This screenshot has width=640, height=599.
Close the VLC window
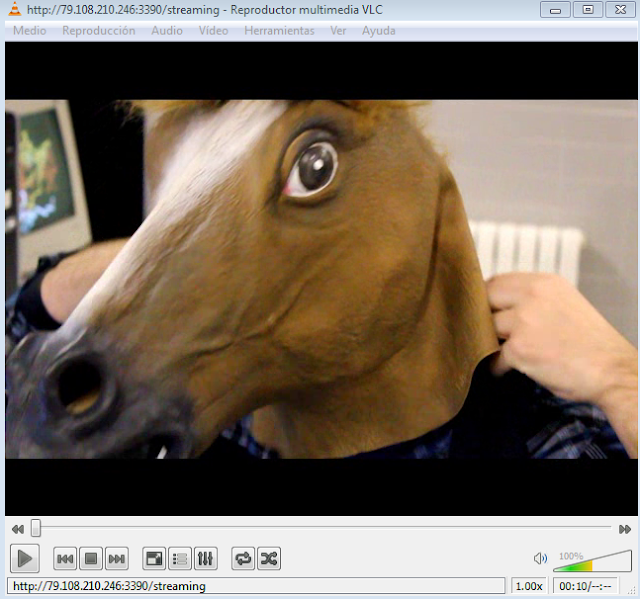click(x=620, y=10)
